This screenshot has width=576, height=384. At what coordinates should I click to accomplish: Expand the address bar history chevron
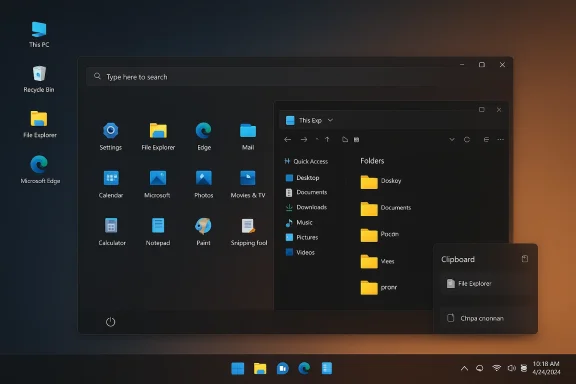pyautogui.click(x=452, y=140)
